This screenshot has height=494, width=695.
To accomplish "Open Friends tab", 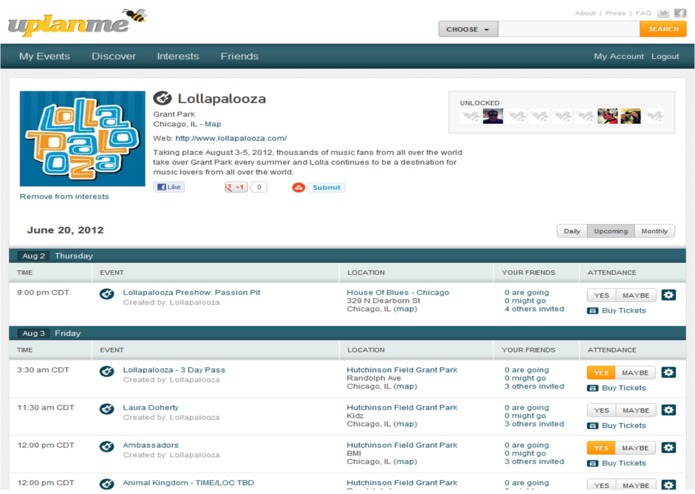I will point(239,56).
